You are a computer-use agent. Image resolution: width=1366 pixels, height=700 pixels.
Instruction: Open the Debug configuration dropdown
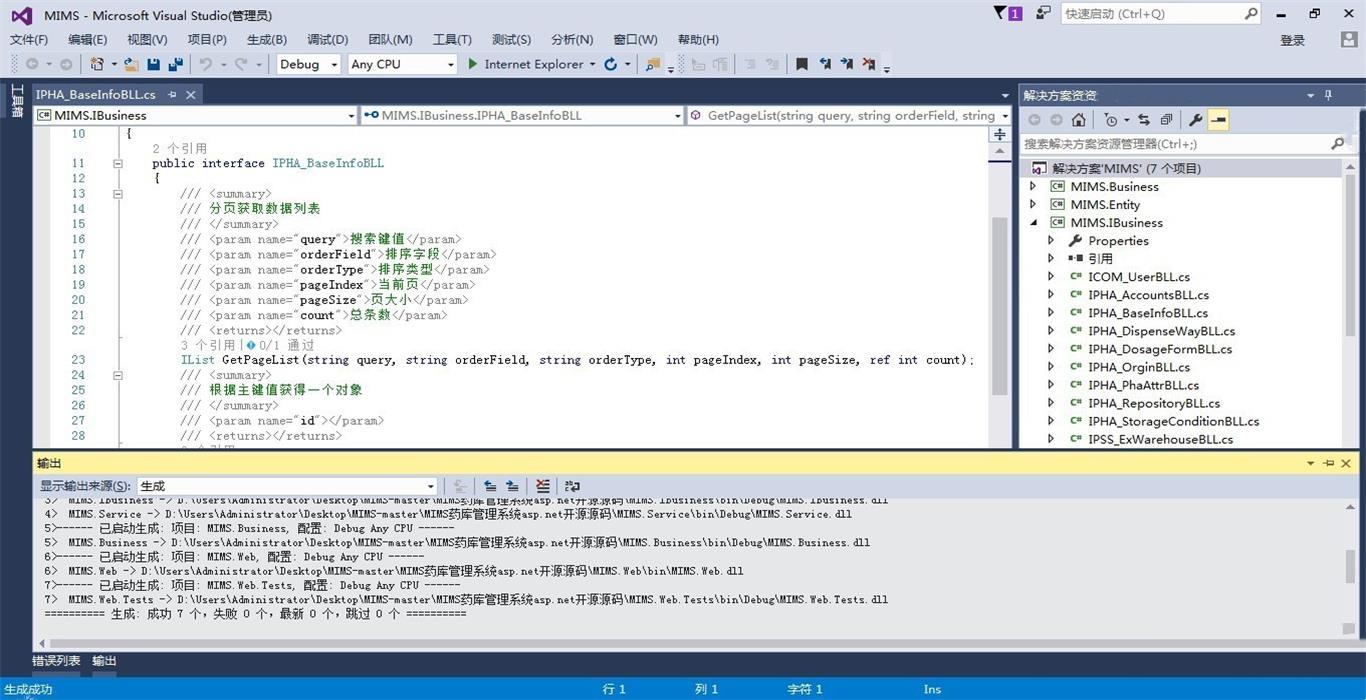[x=309, y=64]
